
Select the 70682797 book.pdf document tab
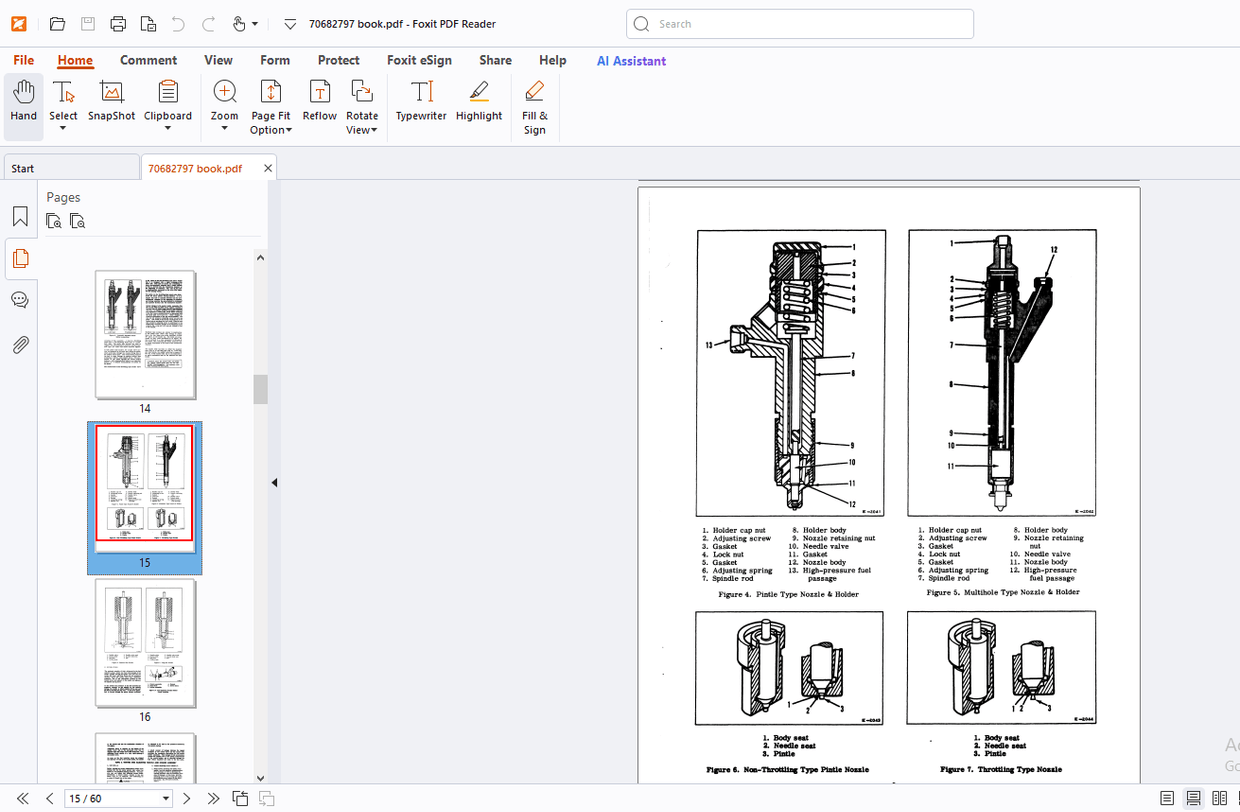coord(196,168)
